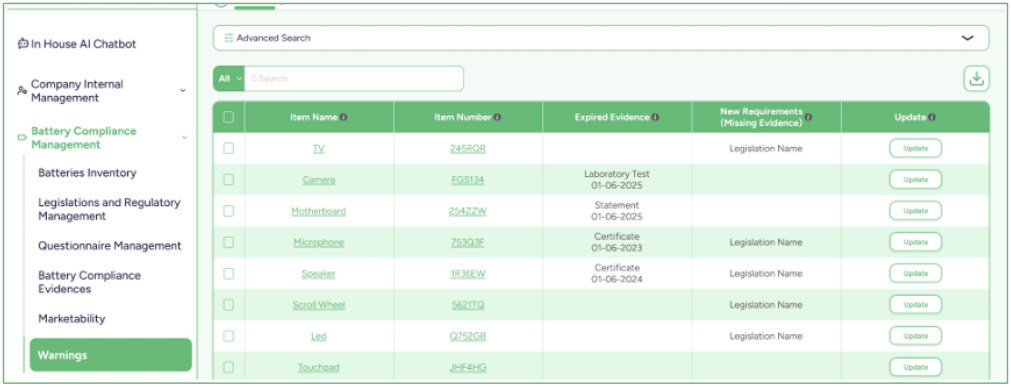Viewport: 1011px width, 387px height.
Task: Open item number 5621TQ link
Action: tap(467, 305)
